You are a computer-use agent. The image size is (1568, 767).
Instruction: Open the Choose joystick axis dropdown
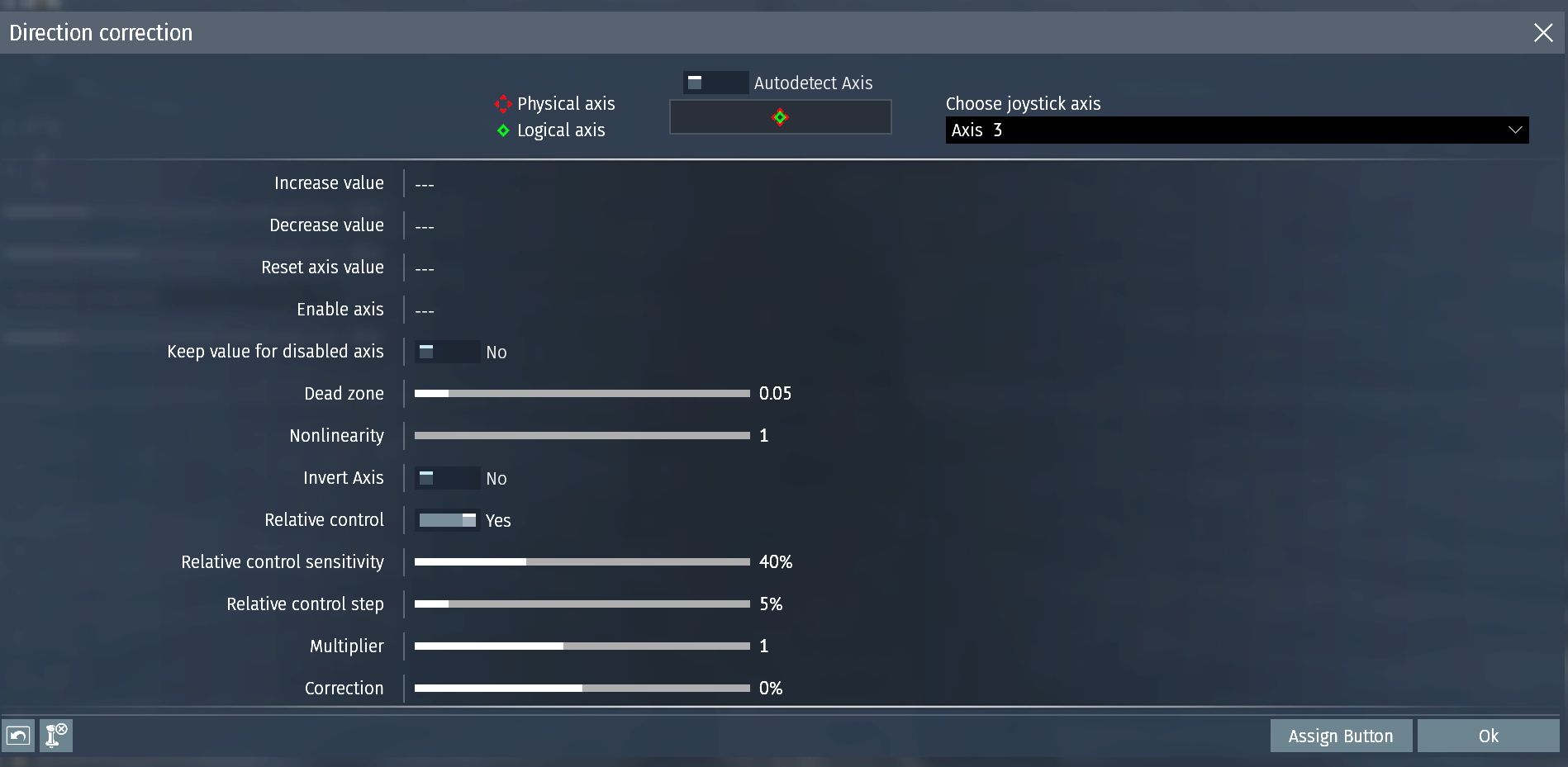(1237, 130)
